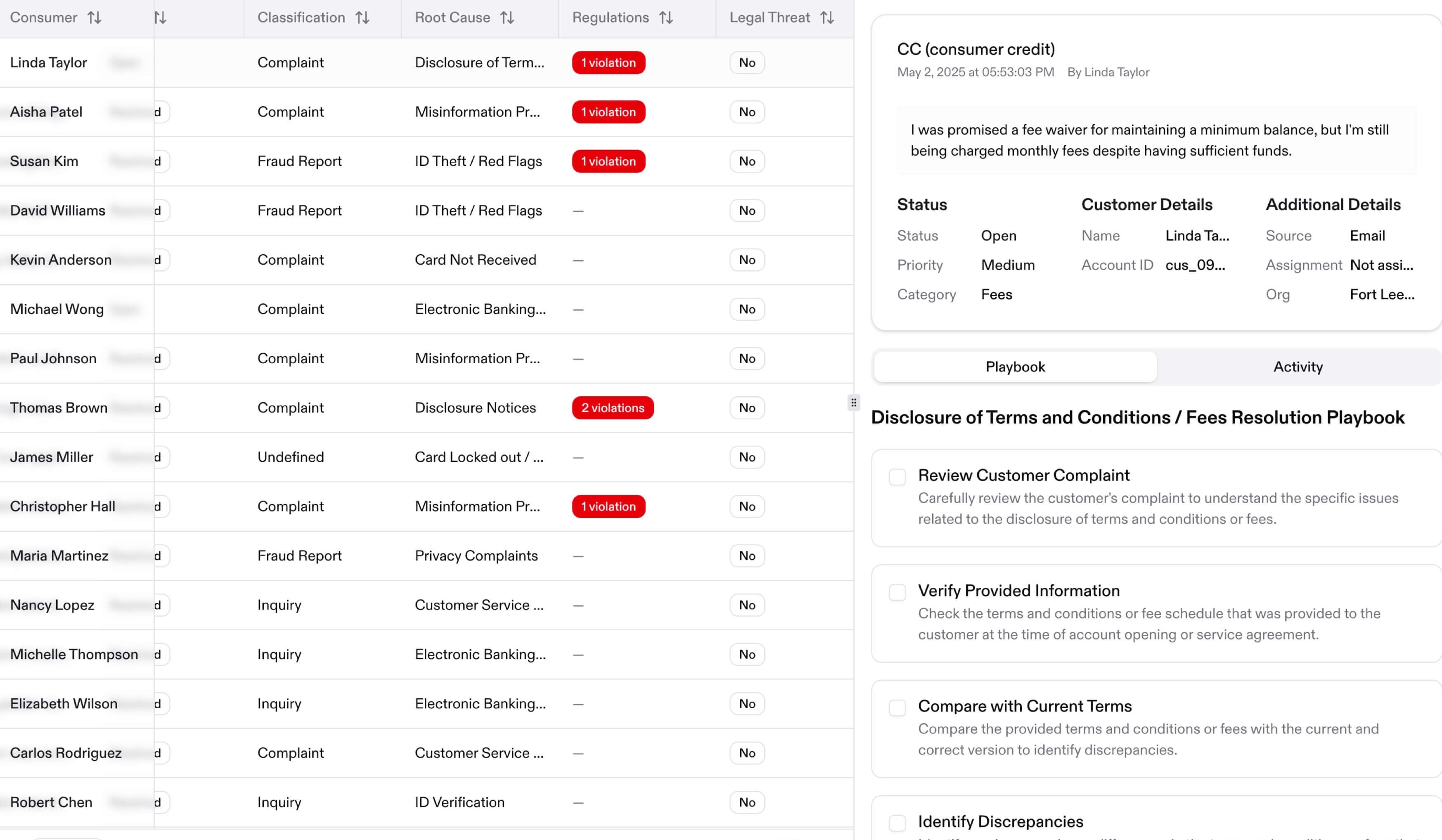Click David Williams' No legal threat badge

click(747, 211)
